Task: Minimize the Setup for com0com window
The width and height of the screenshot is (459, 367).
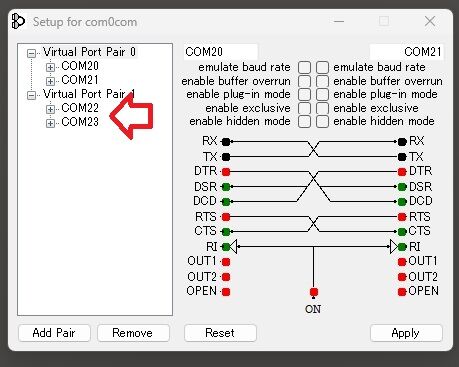Action: [339, 21]
